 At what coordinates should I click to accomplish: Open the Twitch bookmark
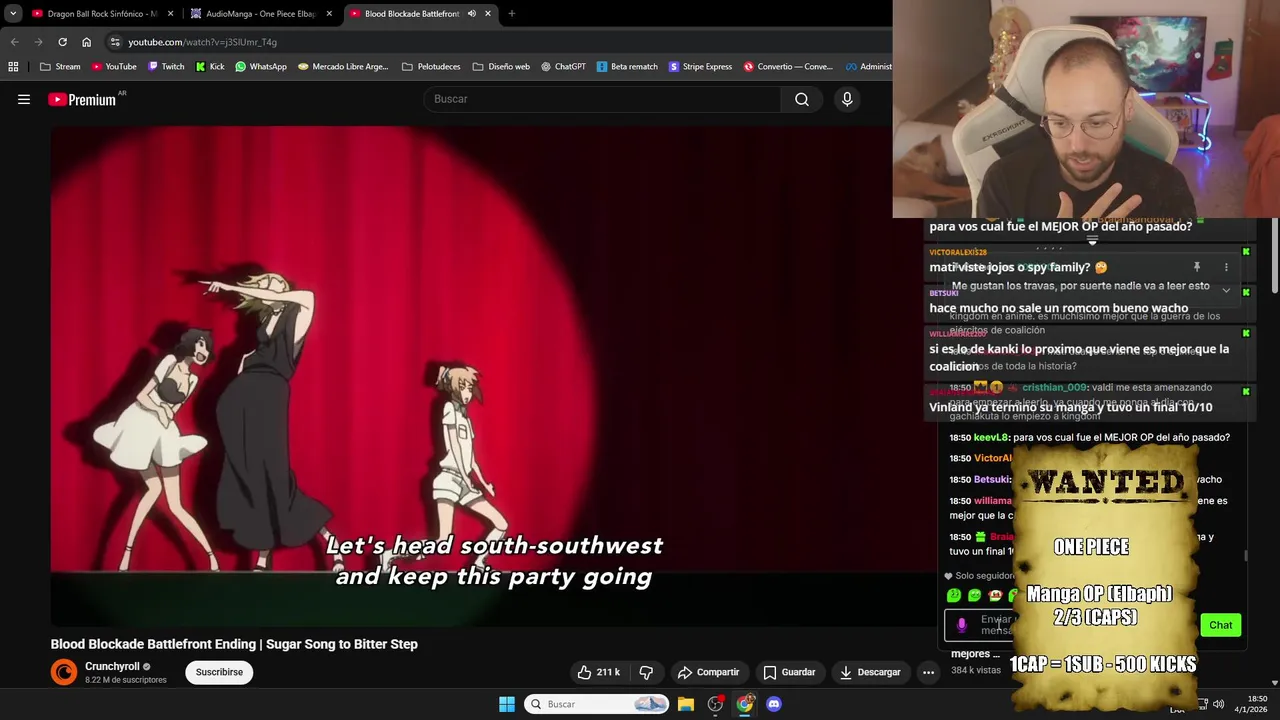[166, 67]
